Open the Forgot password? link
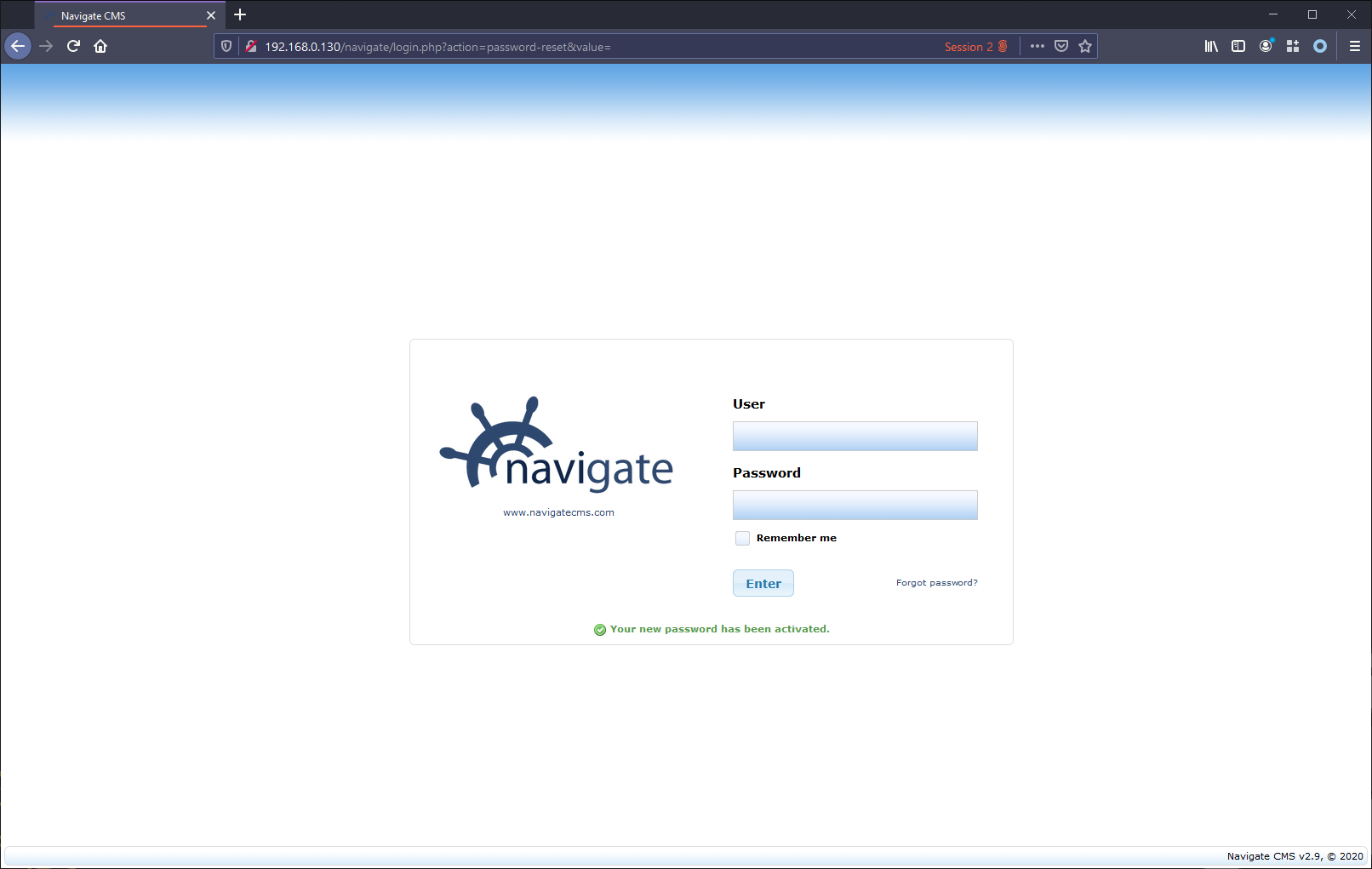 point(936,583)
